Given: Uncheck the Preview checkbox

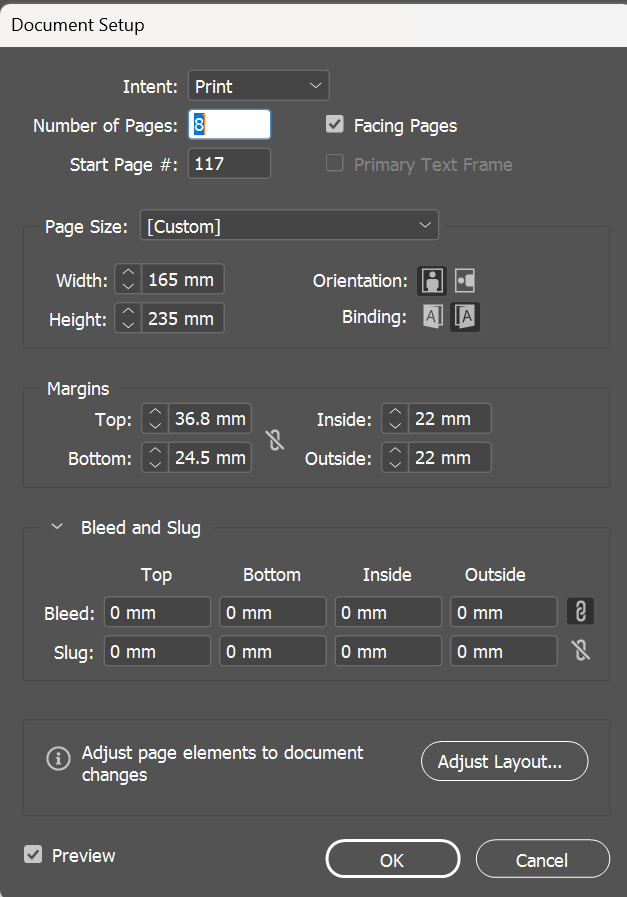Looking at the screenshot, I should [34, 855].
